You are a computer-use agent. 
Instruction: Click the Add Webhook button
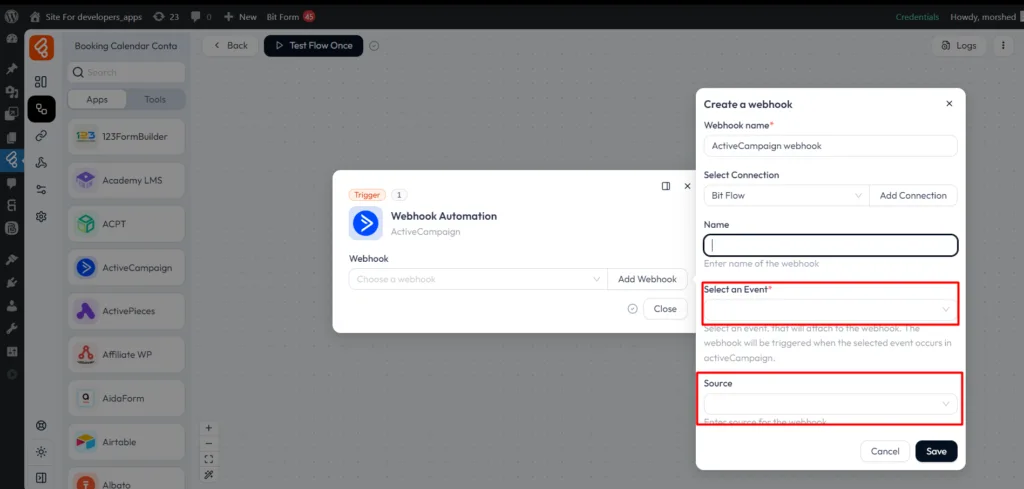pyautogui.click(x=647, y=279)
